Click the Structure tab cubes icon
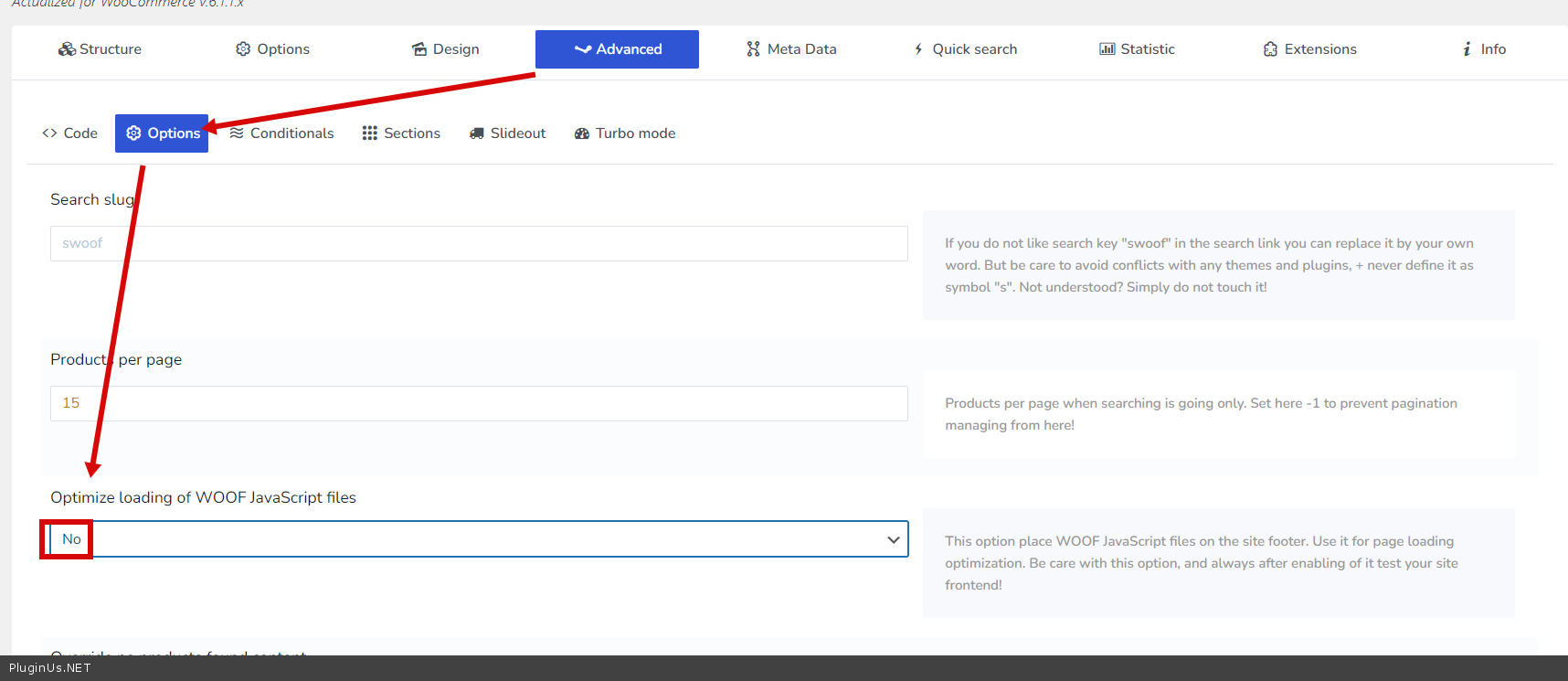This screenshot has height=681, width=1568. tap(67, 49)
